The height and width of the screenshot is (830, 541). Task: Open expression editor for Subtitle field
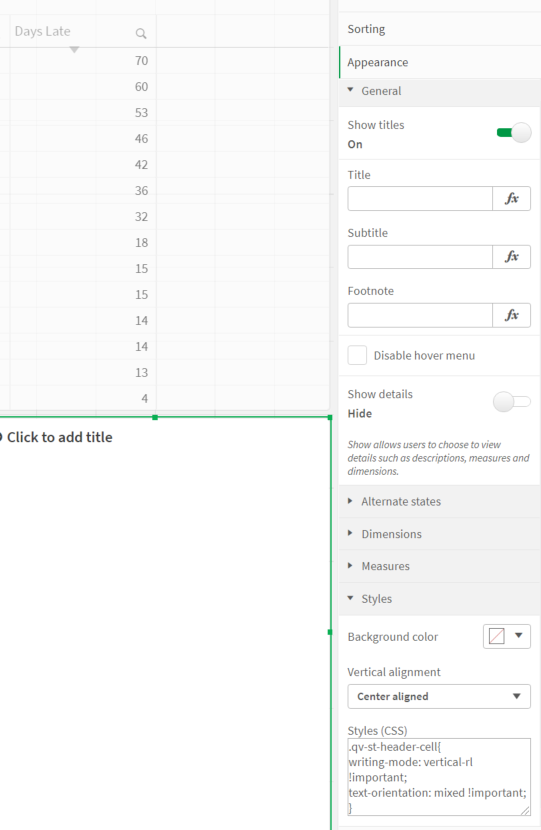pyautogui.click(x=511, y=257)
